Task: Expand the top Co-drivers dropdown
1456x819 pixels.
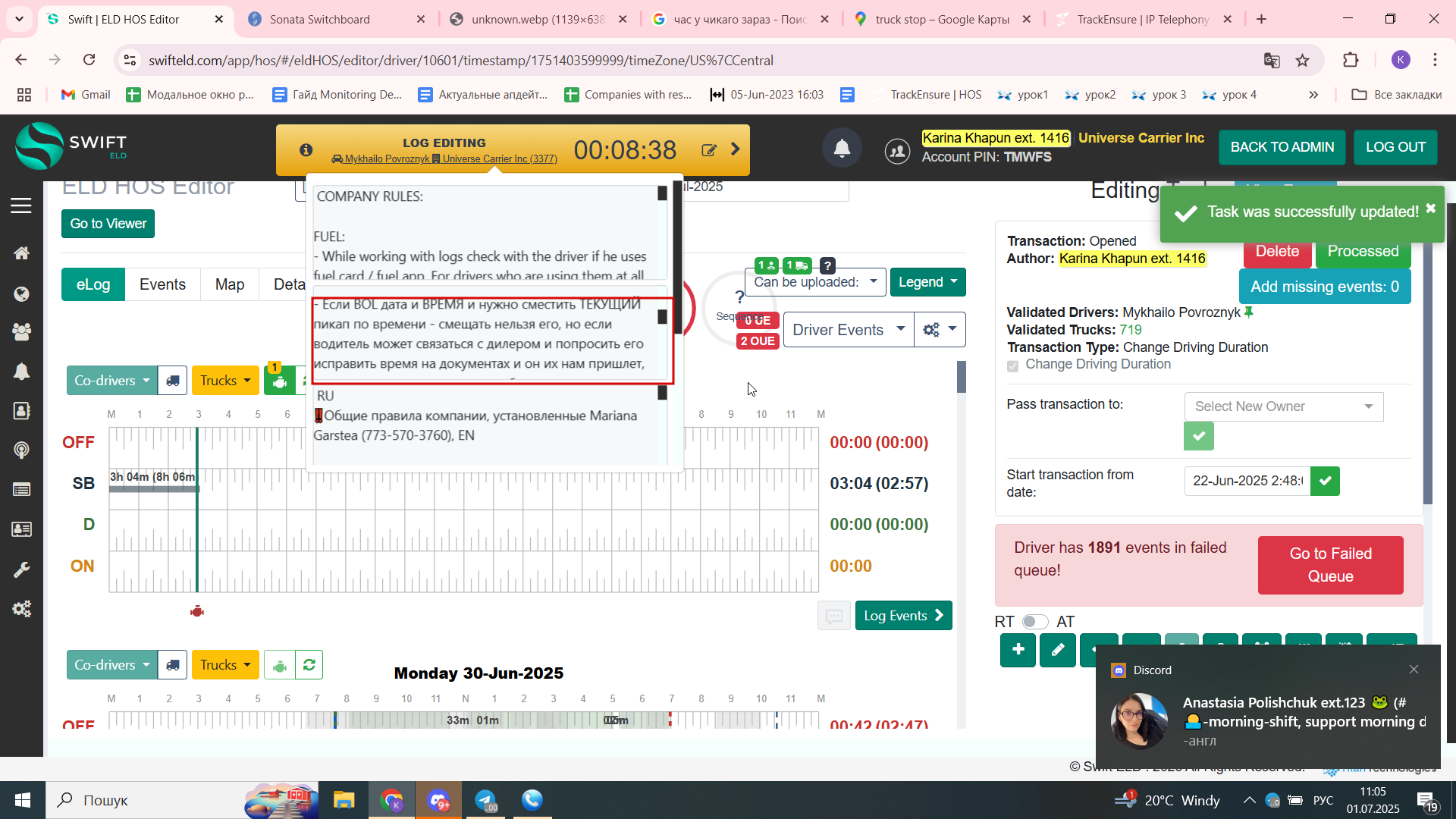Action: pyautogui.click(x=112, y=381)
